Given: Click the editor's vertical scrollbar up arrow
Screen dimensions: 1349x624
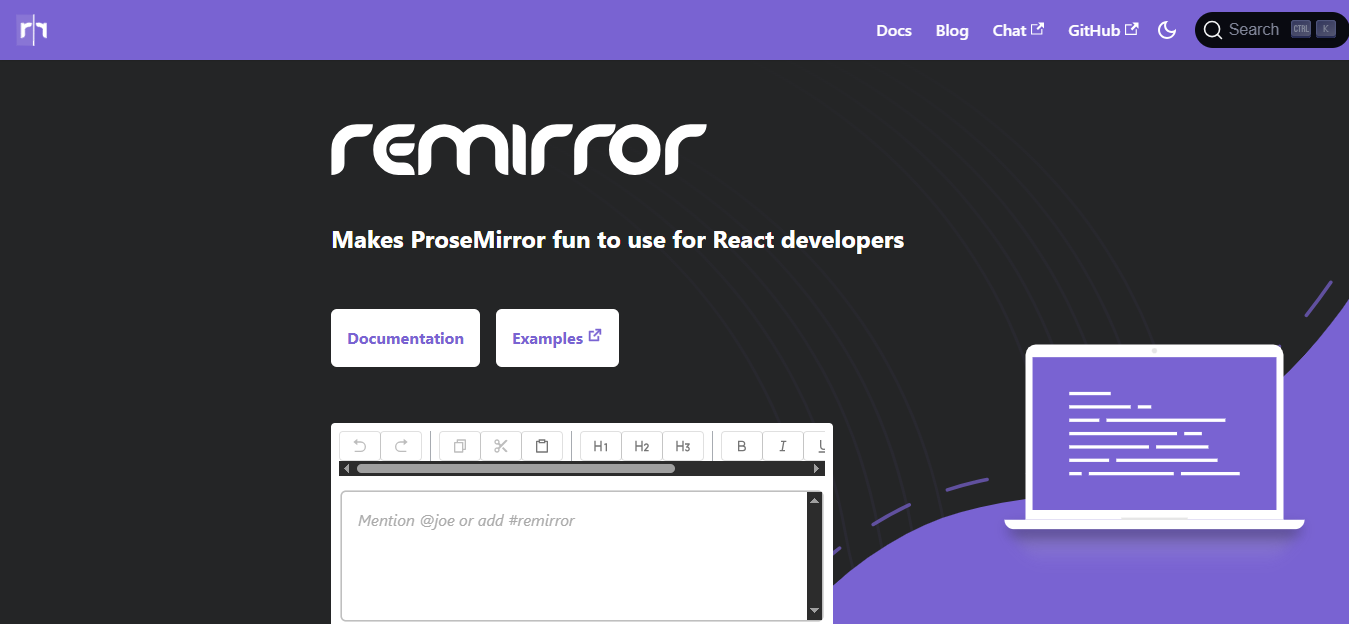Looking at the screenshot, I should point(814,500).
